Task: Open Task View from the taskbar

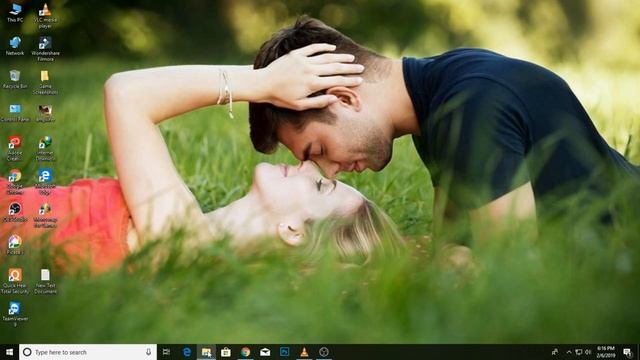Action: click(x=167, y=352)
